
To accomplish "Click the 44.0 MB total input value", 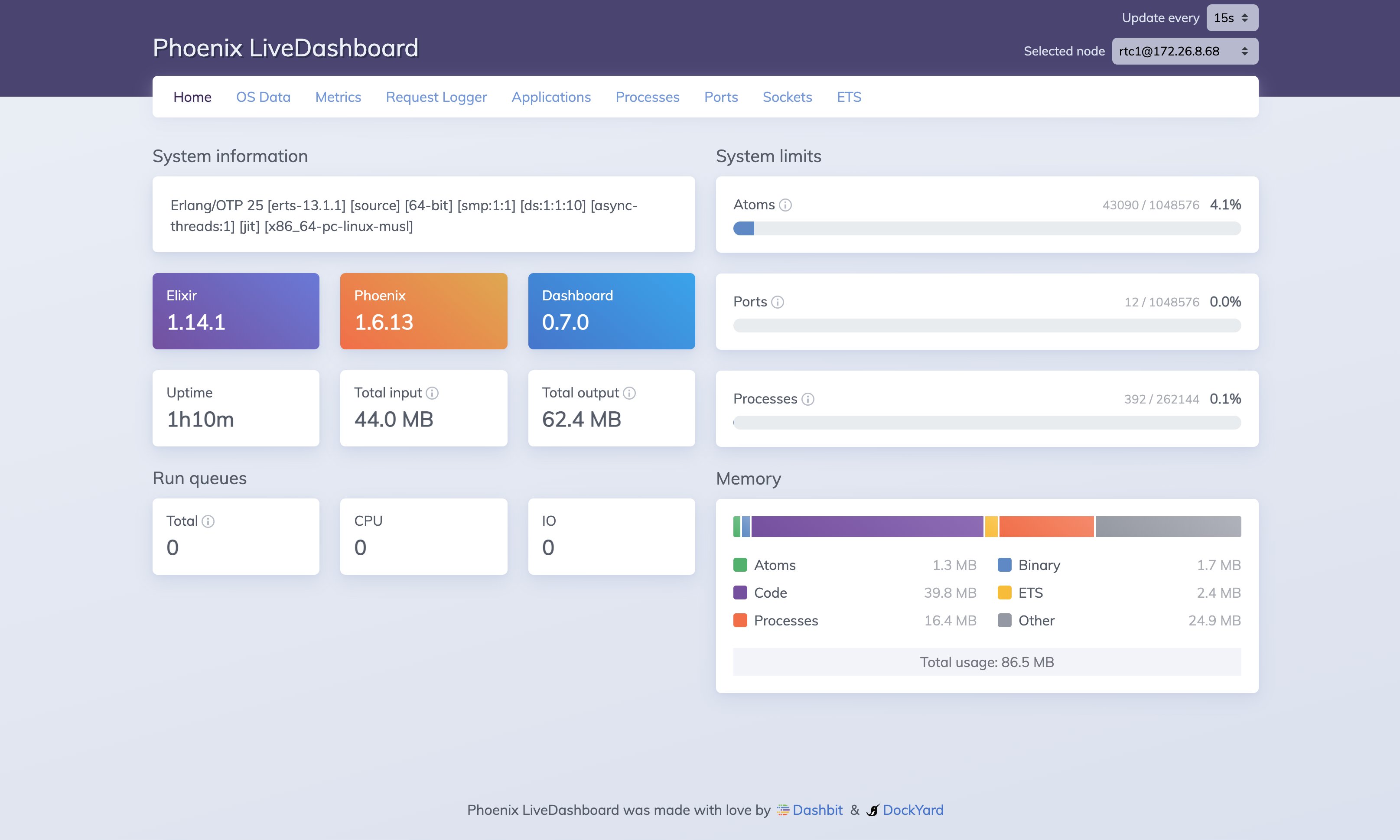I will coord(394,420).
